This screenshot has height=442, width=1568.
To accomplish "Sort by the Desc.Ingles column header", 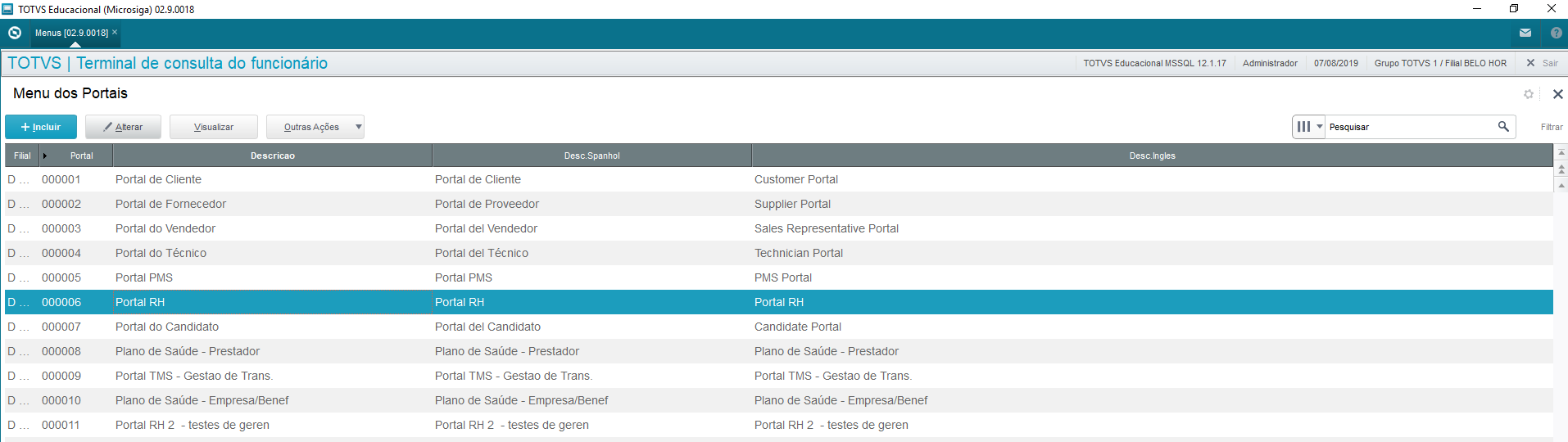I will click(x=1152, y=156).
